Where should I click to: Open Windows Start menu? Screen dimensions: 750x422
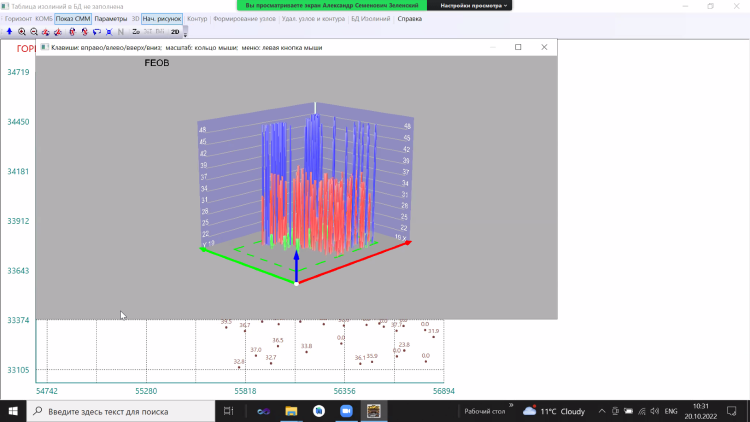(x=15, y=411)
